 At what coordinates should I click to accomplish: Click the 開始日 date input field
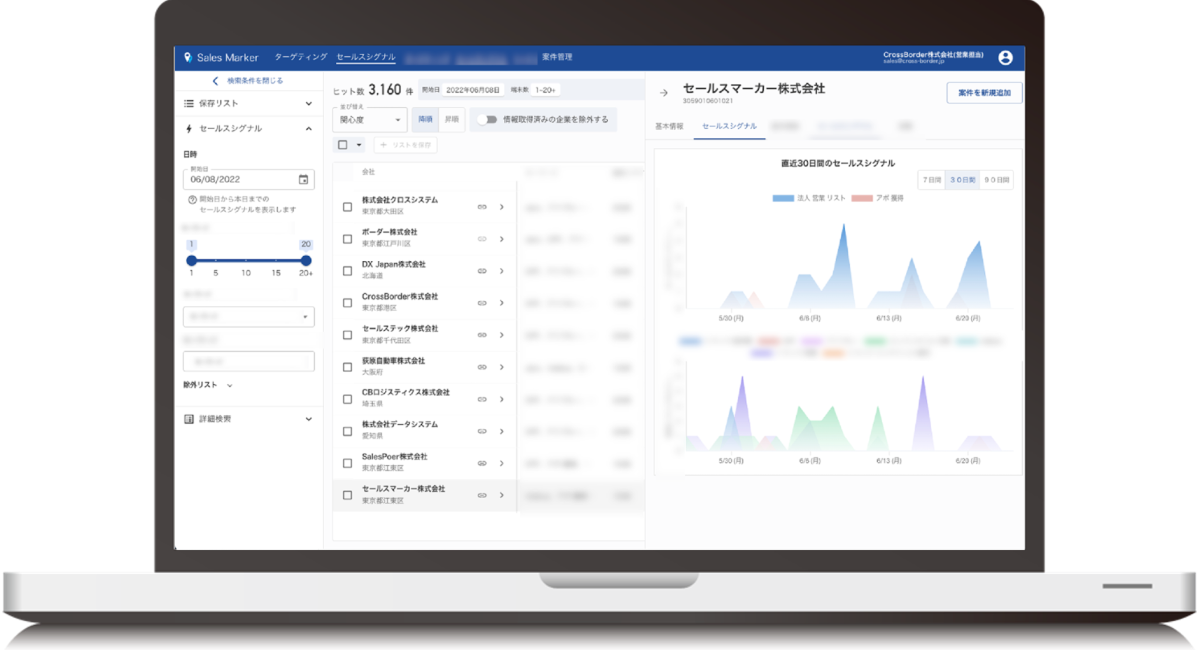(x=240, y=180)
